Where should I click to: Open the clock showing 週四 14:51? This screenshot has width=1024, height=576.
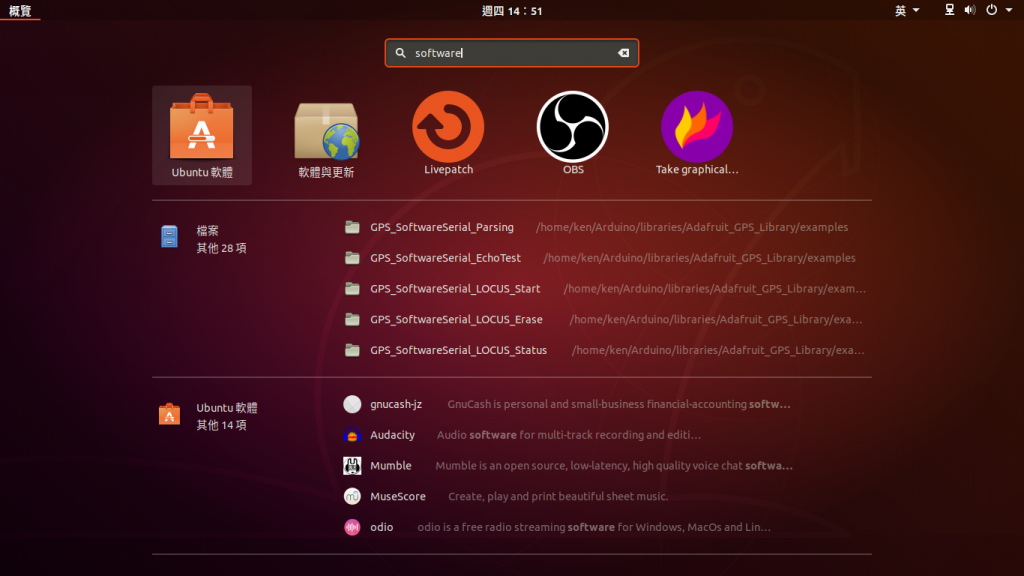coord(512,10)
